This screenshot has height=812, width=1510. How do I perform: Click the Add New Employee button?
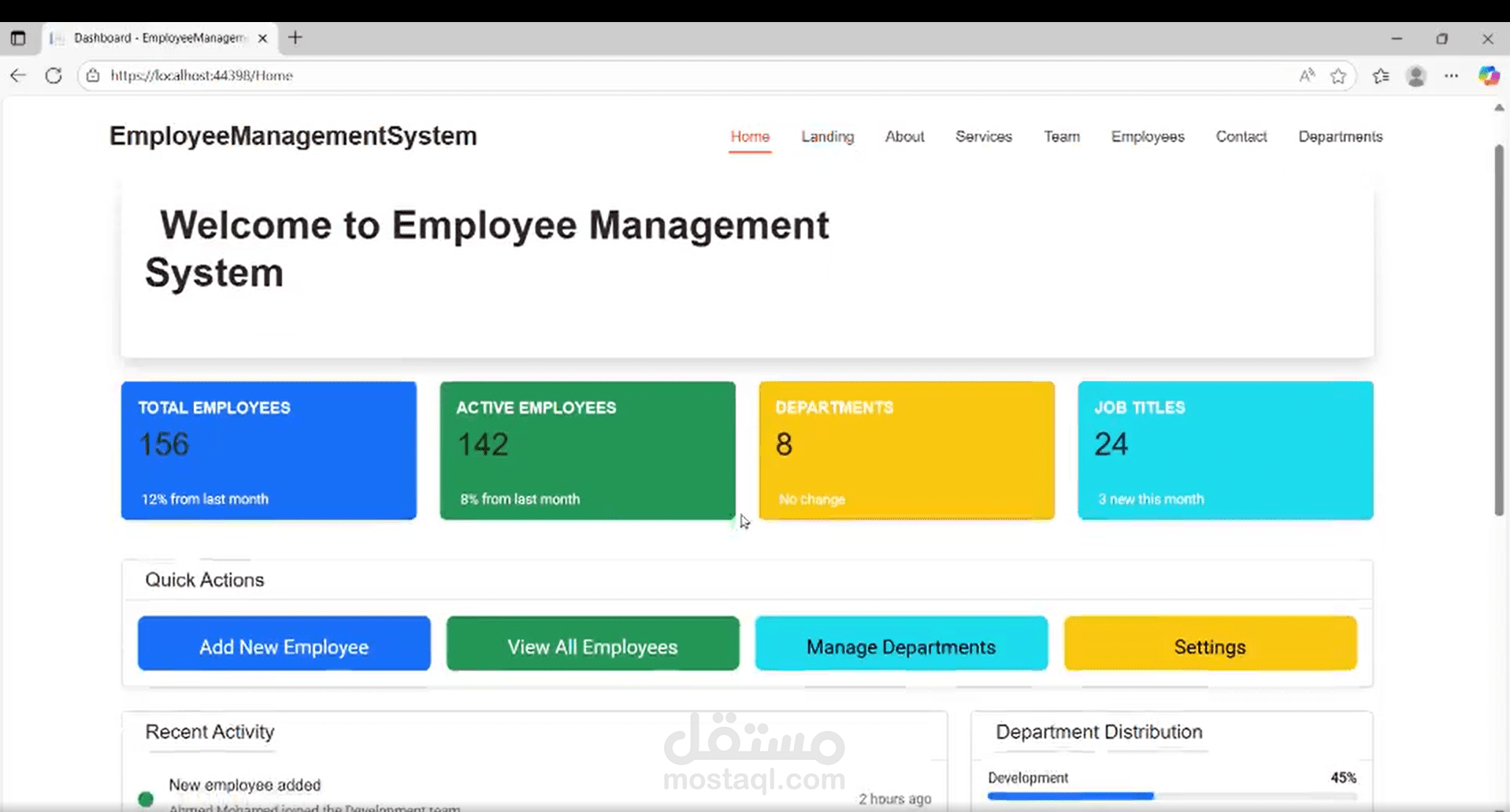tap(284, 646)
